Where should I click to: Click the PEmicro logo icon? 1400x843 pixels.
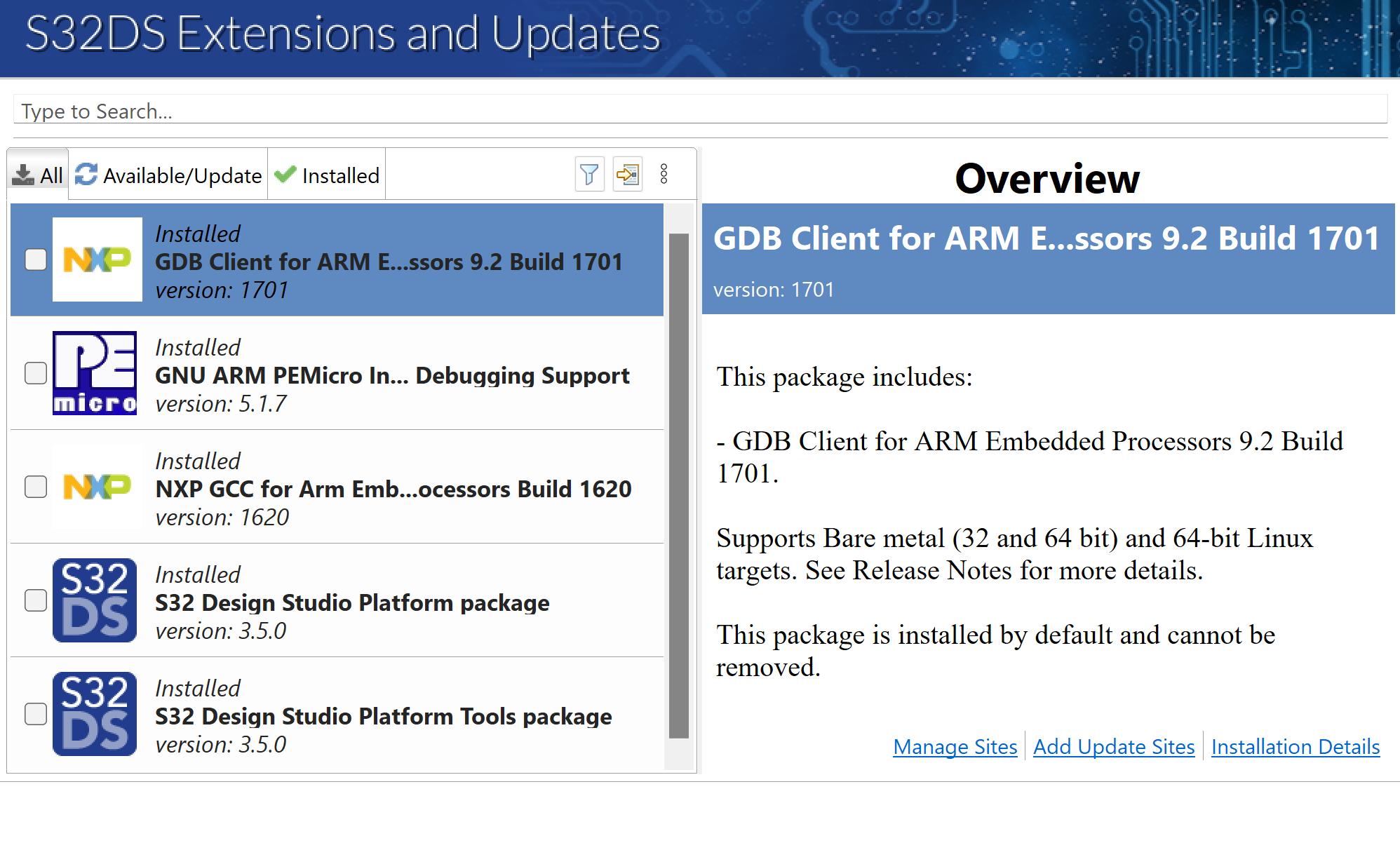tap(95, 373)
